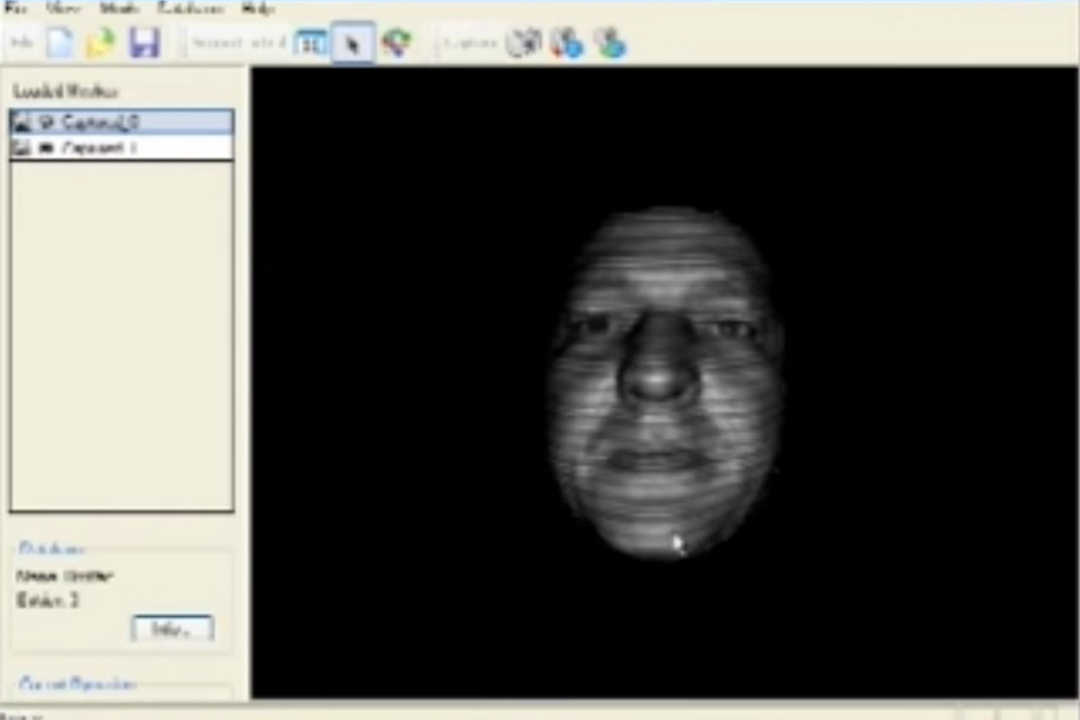Viewport: 1080px width, 720px height.
Task: Open the View menu
Action: coord(62,8)
